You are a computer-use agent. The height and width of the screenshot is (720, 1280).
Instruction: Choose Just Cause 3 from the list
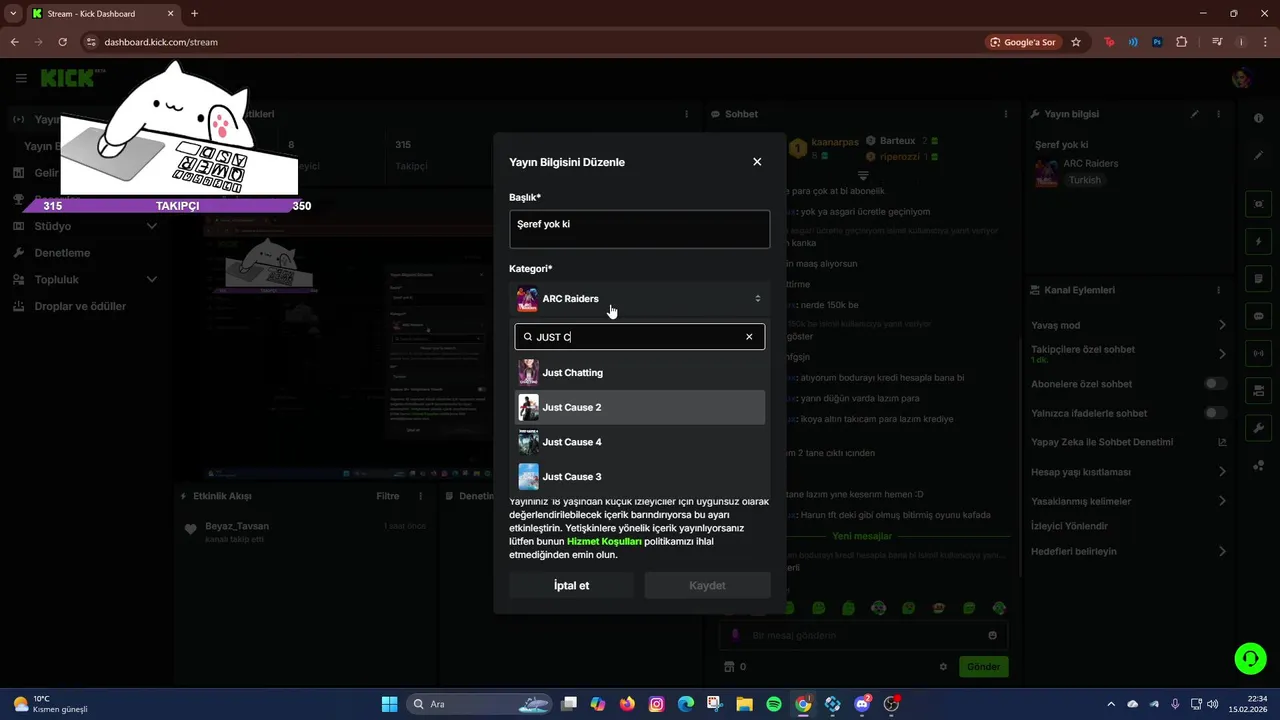tap(639, 477)
